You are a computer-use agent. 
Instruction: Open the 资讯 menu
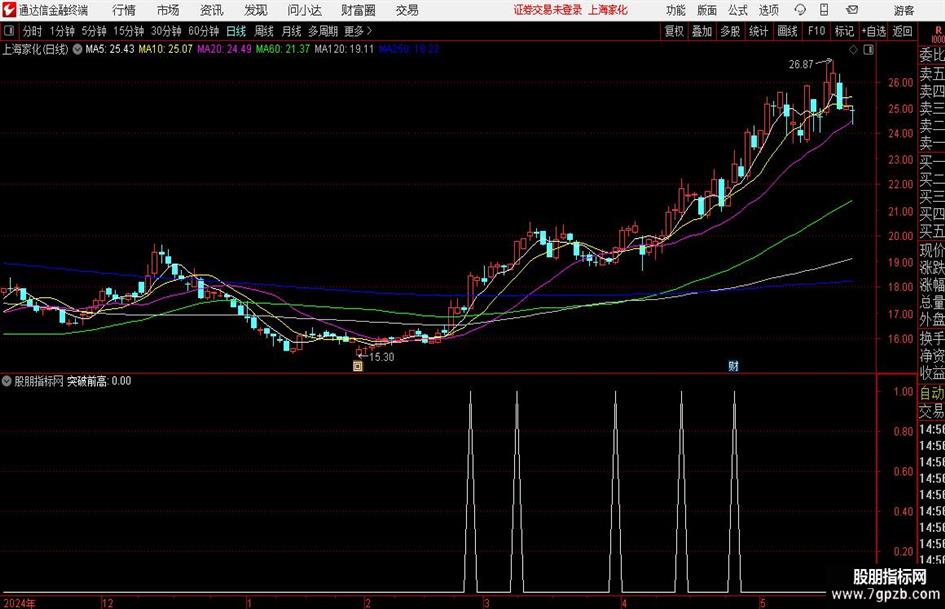[212, 10]
